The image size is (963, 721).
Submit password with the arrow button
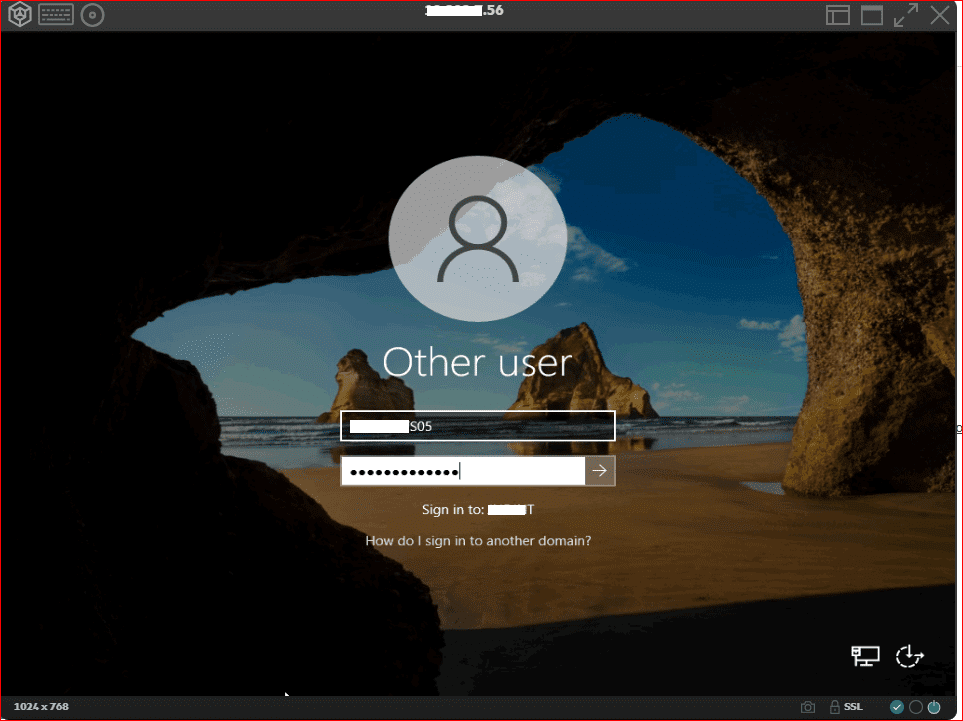click(600, 471)
